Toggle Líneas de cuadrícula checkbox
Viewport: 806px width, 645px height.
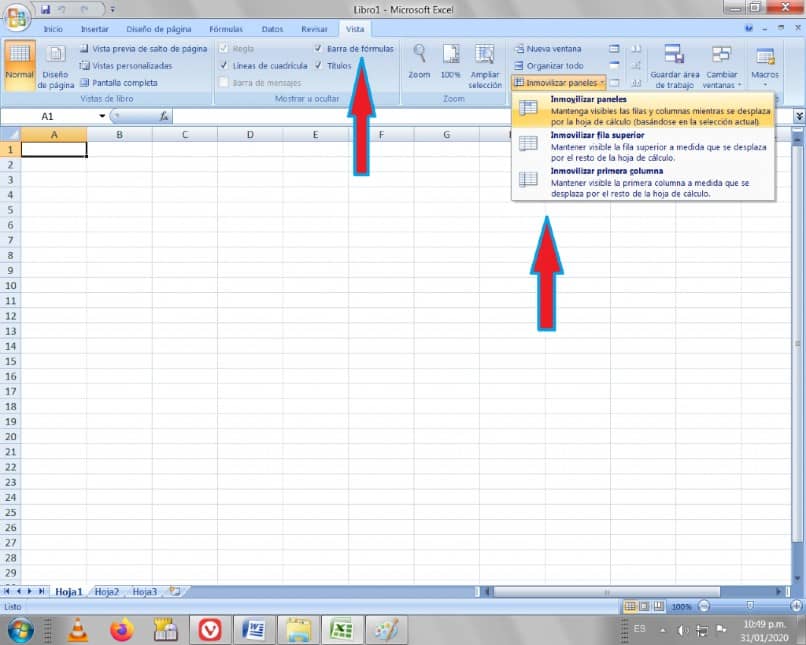tap(224, 65)
